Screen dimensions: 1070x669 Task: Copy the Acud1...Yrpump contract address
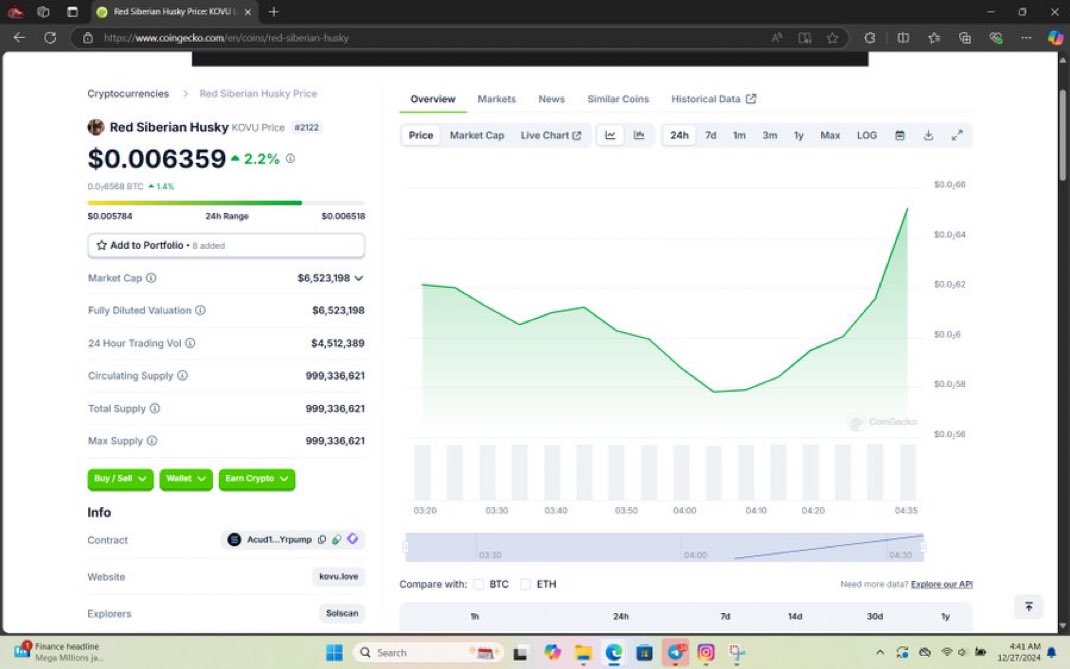pyautogui.click(x=322, y=539)
